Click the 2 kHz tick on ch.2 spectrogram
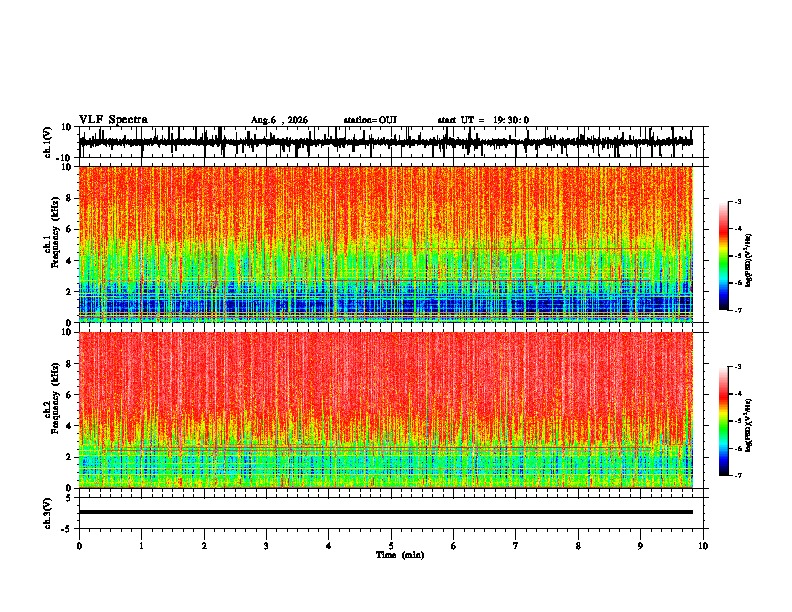The height and width of the screenshot is (612, 792). point(69,457)
